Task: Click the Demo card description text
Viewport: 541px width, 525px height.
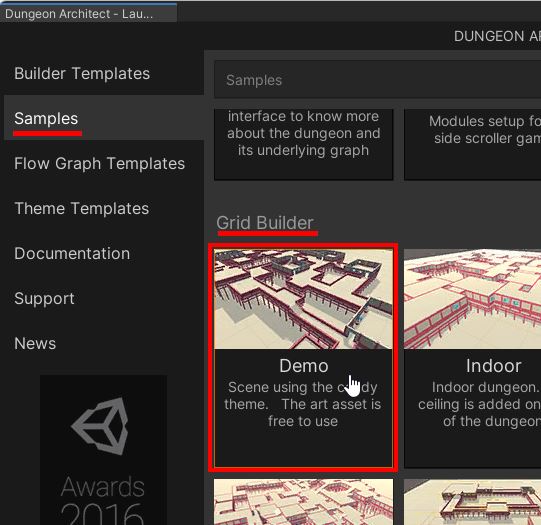Action: [x=303, y=404]
